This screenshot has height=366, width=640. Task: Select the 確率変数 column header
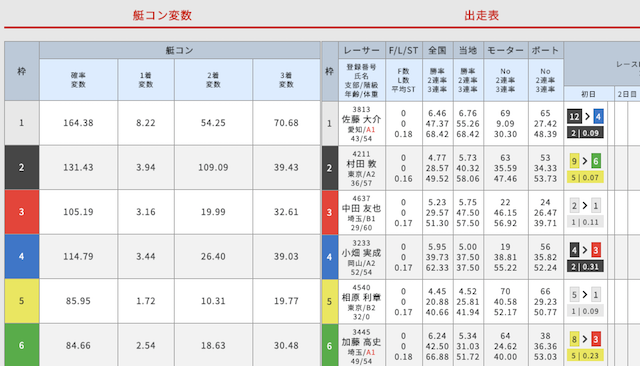coord(78,80)
